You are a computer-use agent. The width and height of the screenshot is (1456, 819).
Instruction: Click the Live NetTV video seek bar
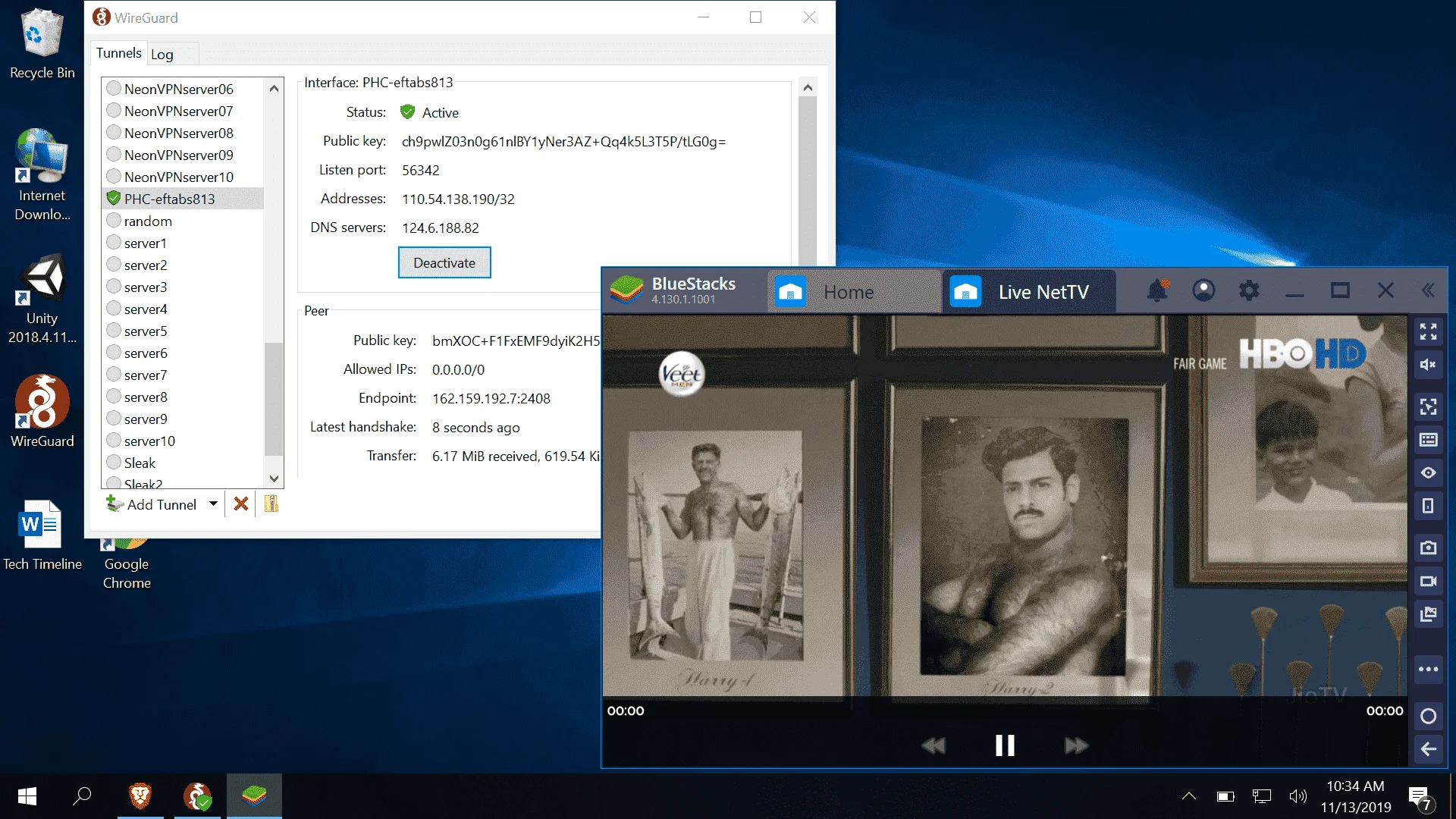(1005, 711)
